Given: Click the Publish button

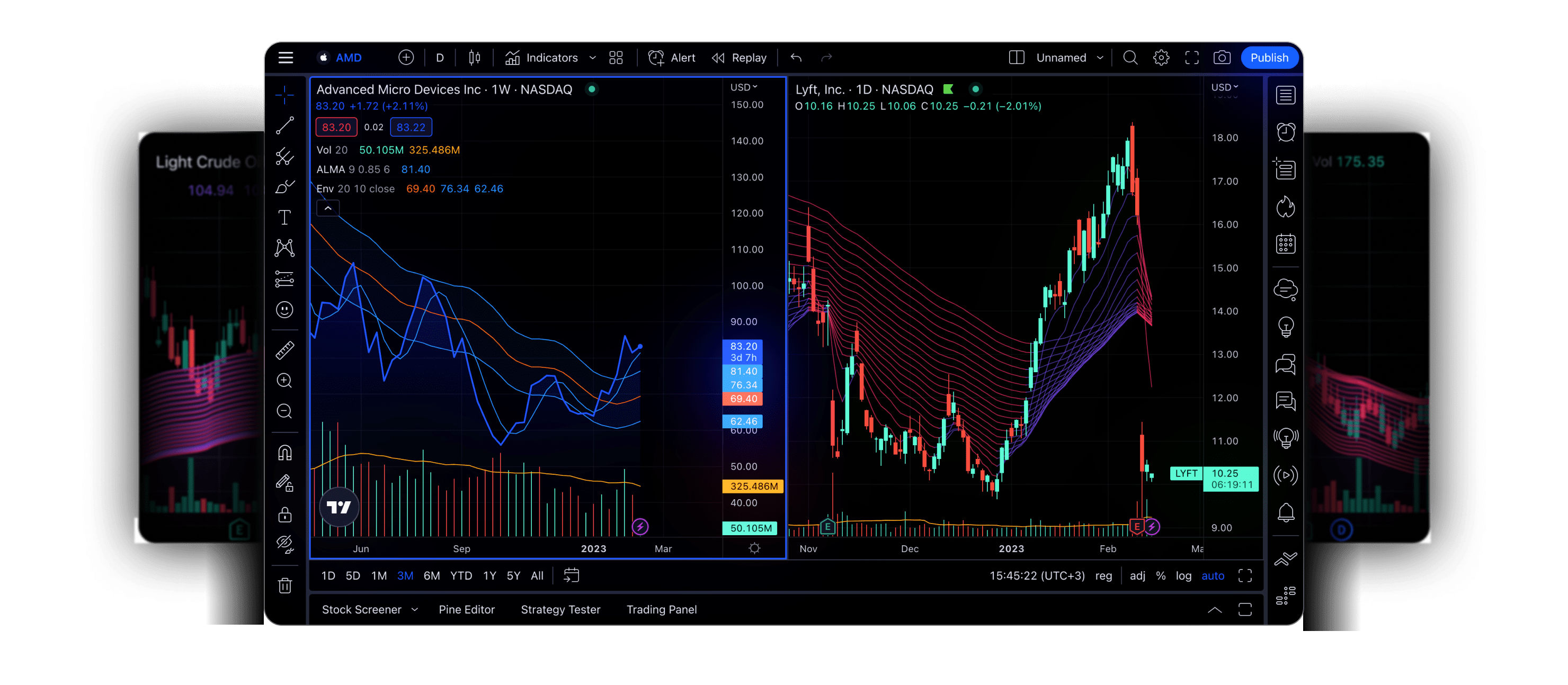Looking at the screenshot, I should click(1269, 57).
